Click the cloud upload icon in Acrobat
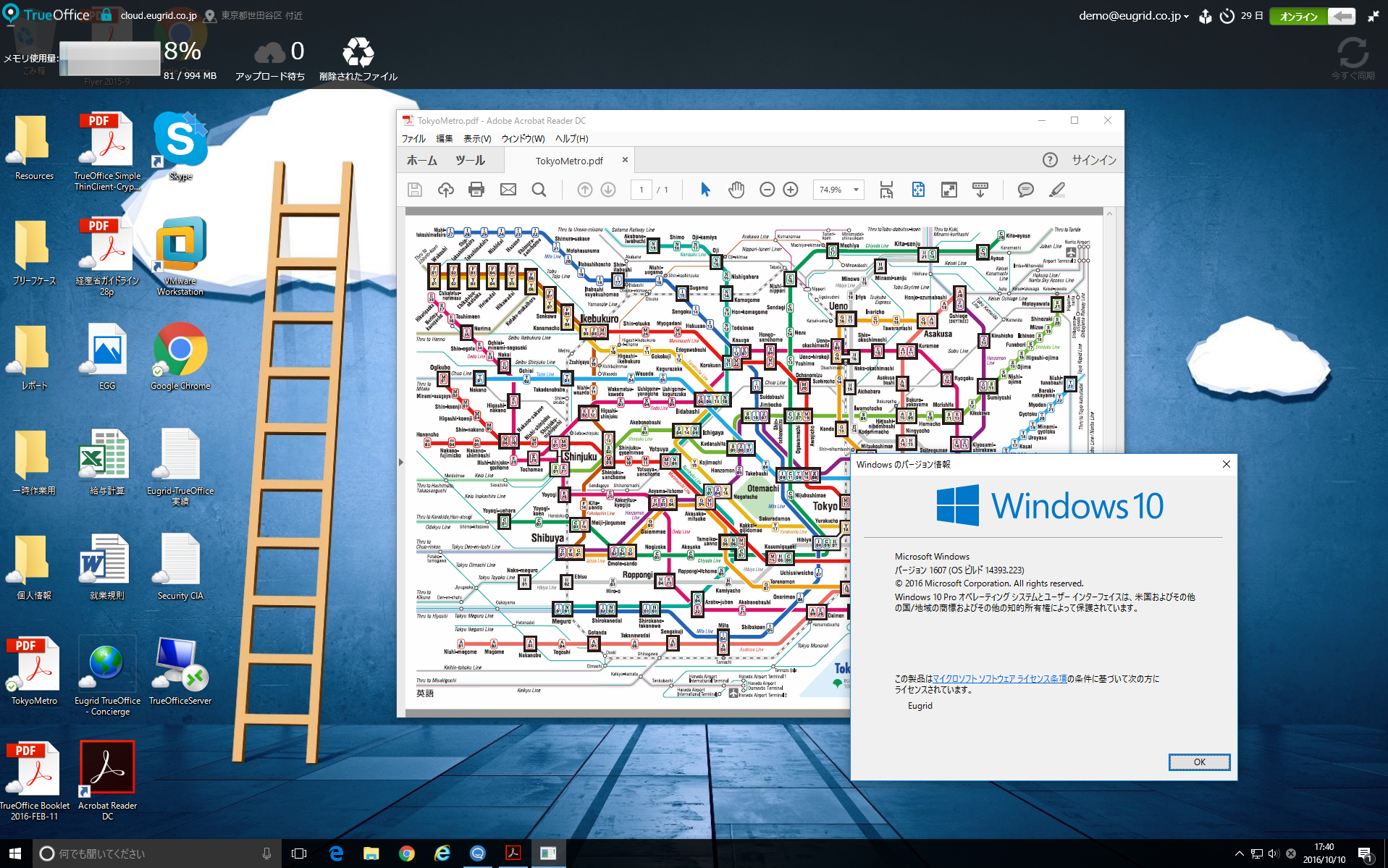This screenshot has height=868, width=1388. tap(446, 190)
